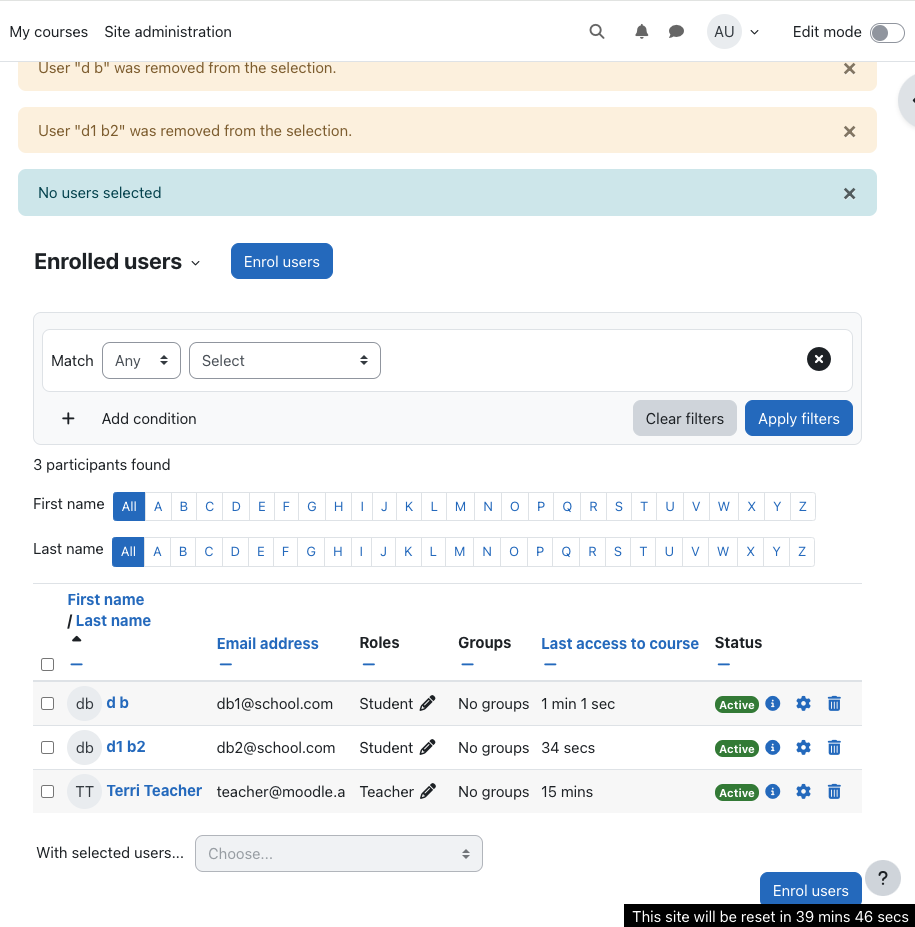Open enrolment settings gear for d1 b2
The height and width of the screenshot is (927, 915).
coord(803,747)
